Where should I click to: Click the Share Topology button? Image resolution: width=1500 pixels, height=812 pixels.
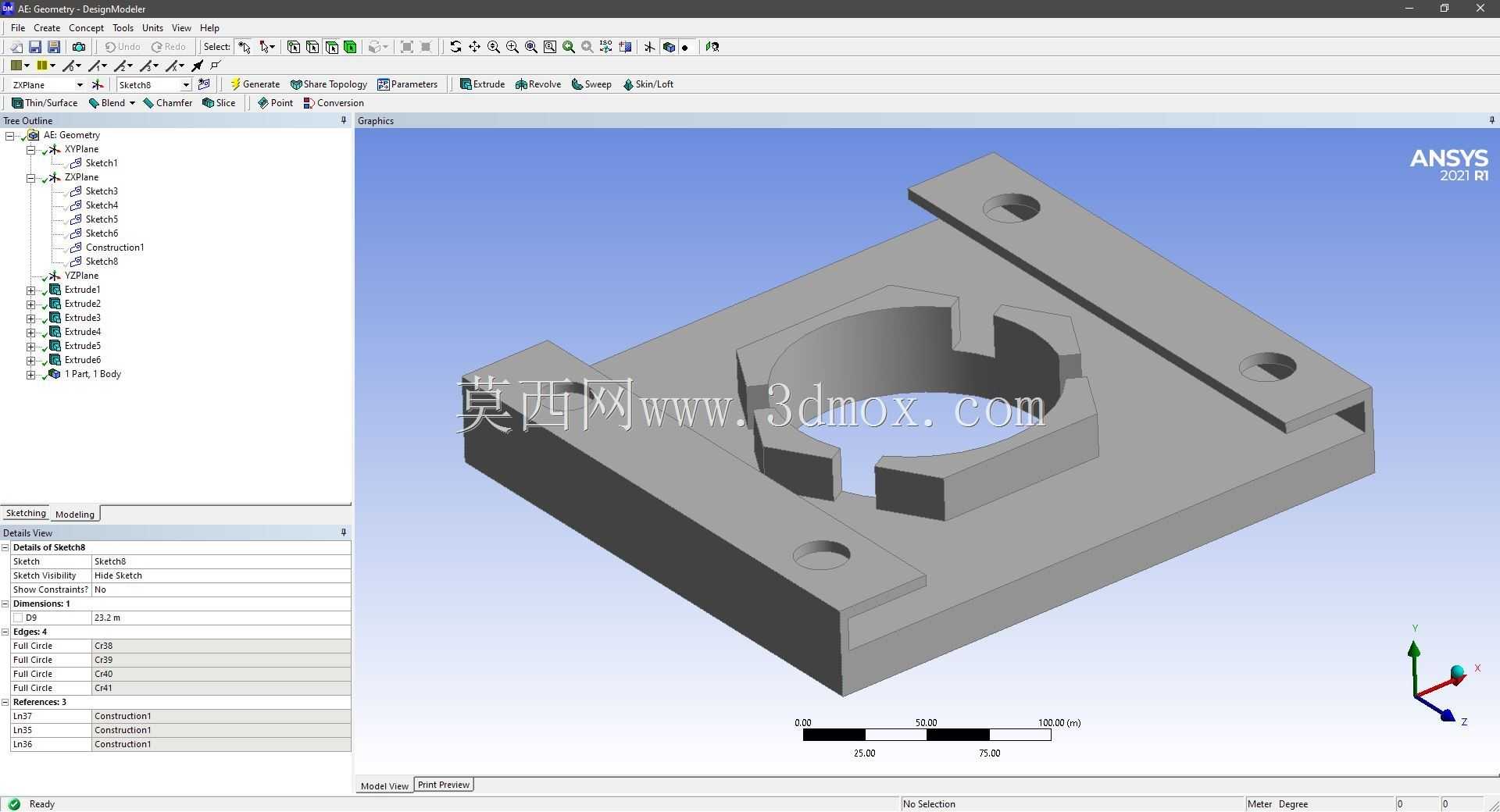coord(328,84)
